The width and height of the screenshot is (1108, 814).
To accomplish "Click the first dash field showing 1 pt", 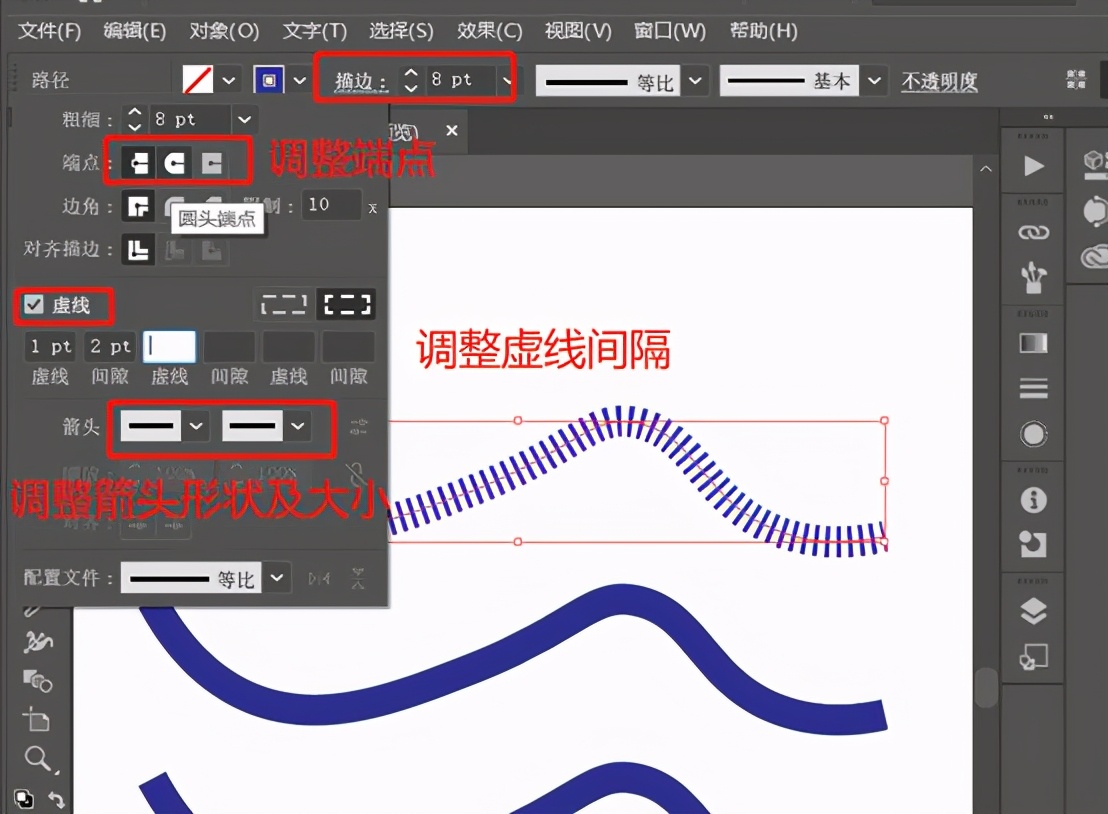I will point(50,346).
